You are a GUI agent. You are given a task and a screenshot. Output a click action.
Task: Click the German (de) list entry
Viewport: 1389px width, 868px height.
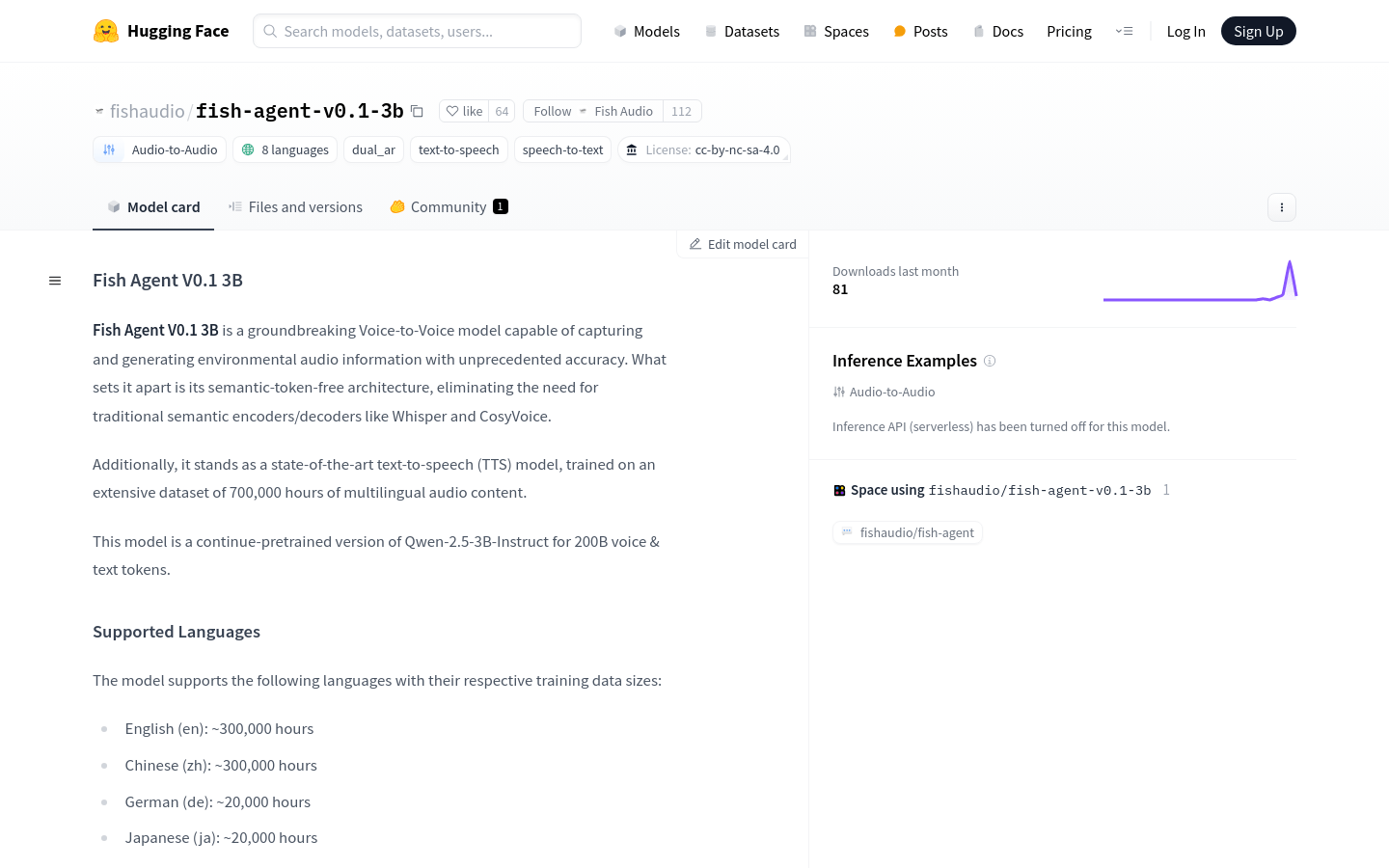point(218,802)
